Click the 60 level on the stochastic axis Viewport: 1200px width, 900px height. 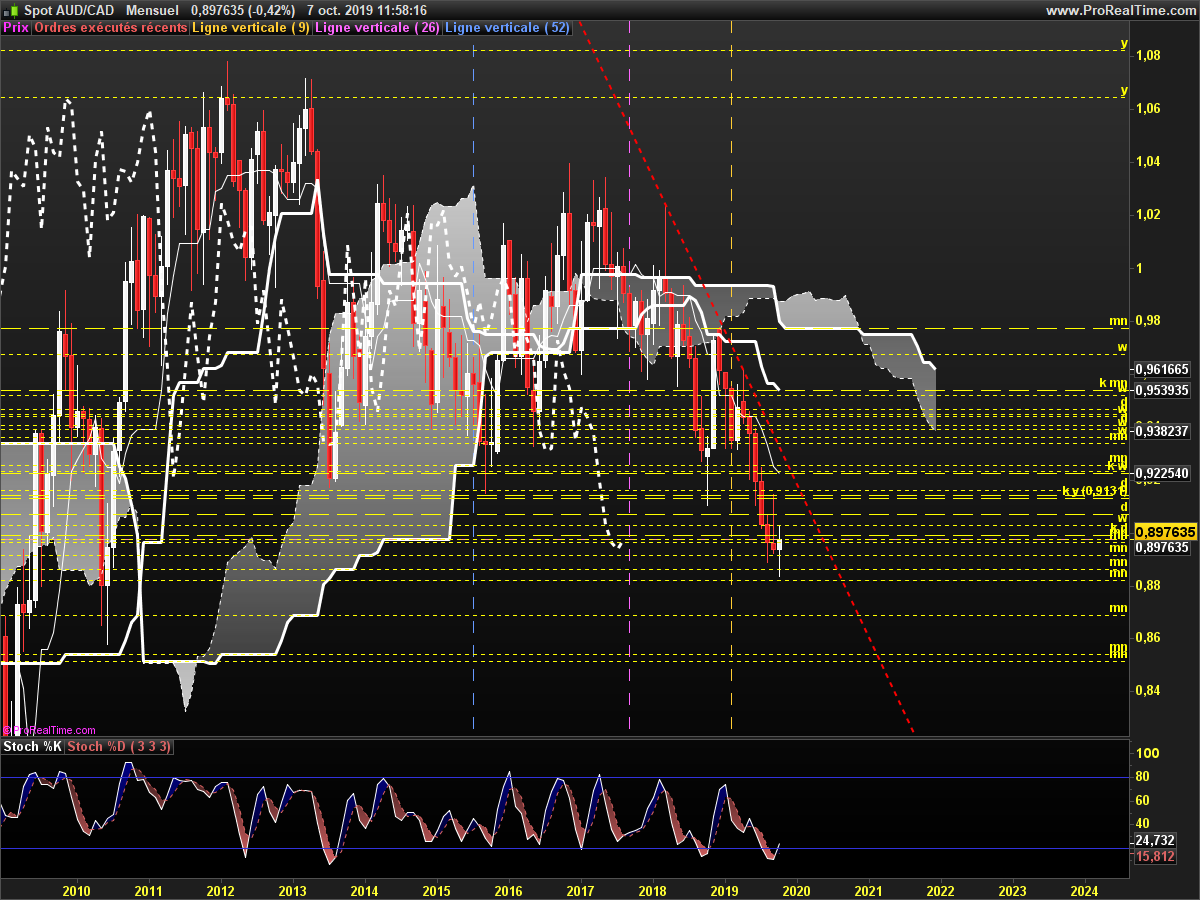(1144, 800)
